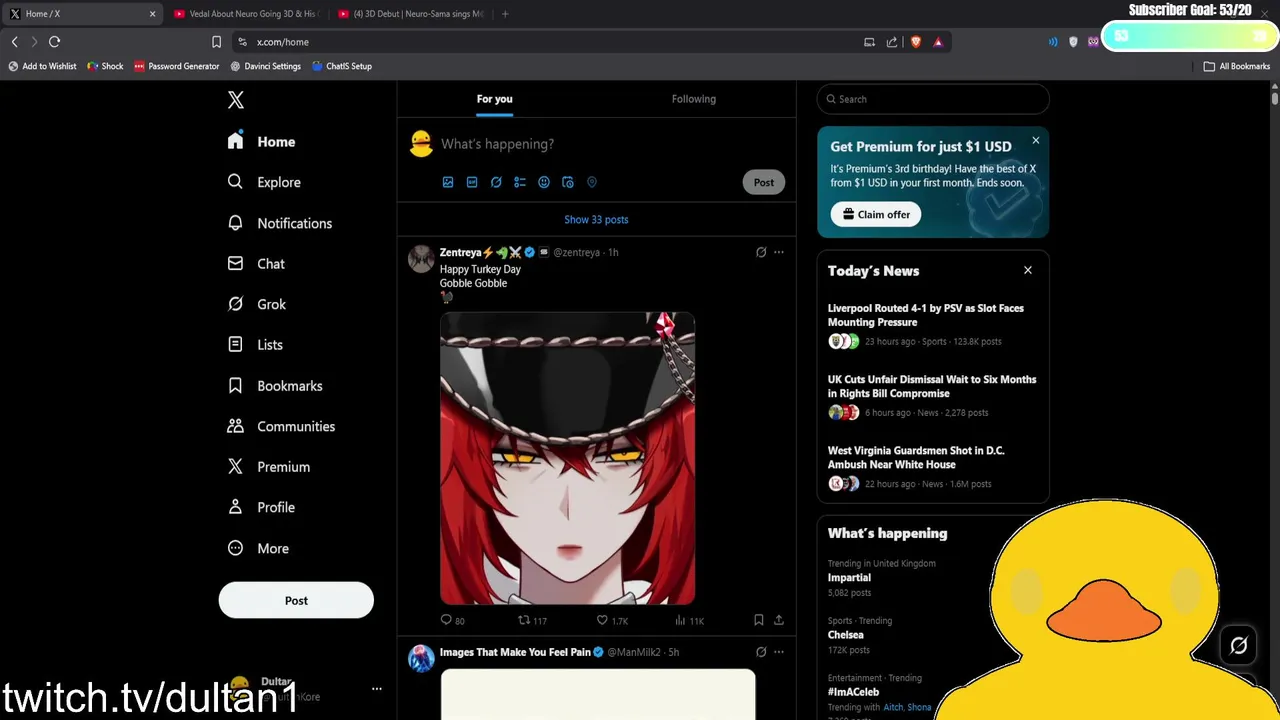View analytics of Zentreya's post
Viewport: 1280px width, 720px height.
pyautogui.click(x=689, y=620)
